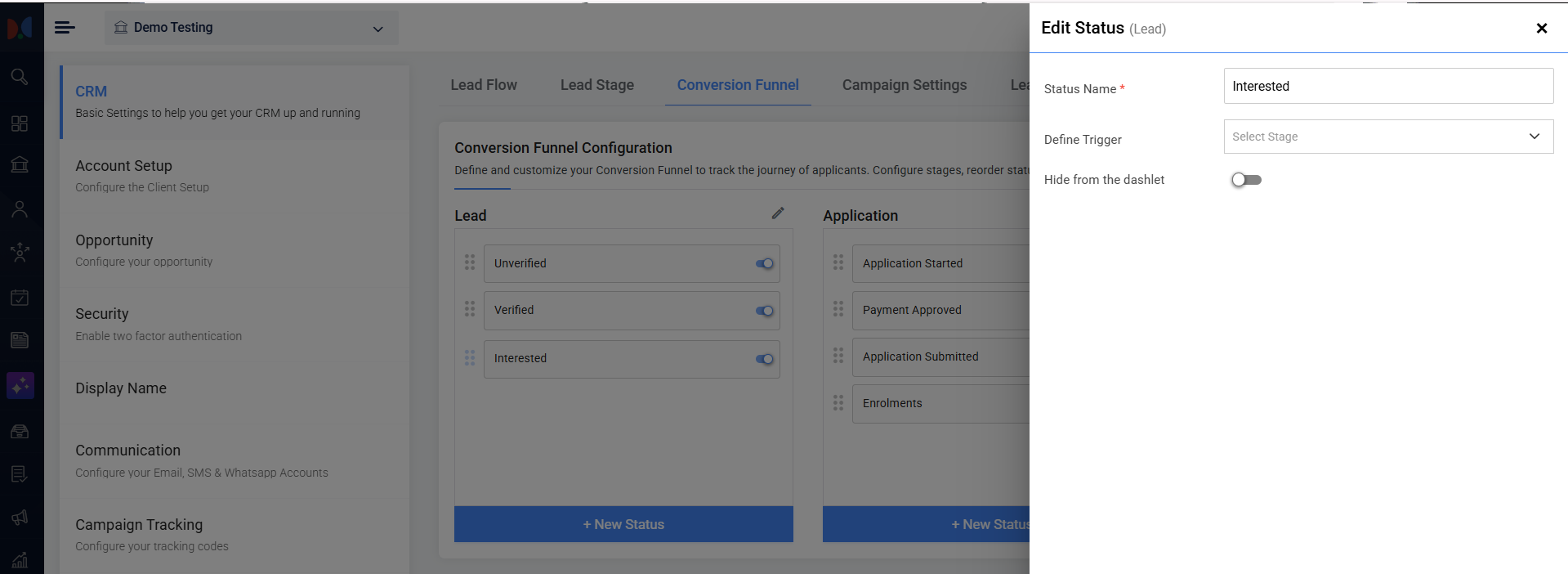Viewport: 1568px width, 574px height.
Task: Click the search icon in left sidebar
Action: click(20, 77)
